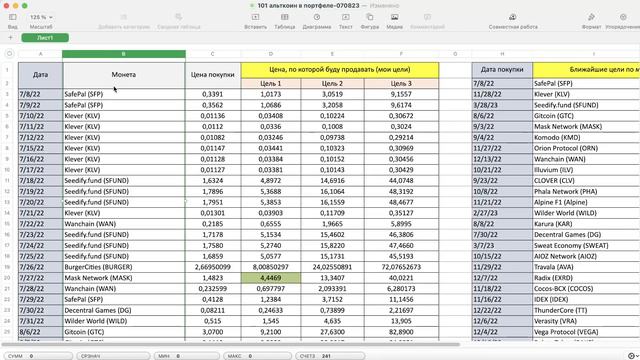Click the Монета header cell
Screen dimensions: 640x360
coord(124,75)
